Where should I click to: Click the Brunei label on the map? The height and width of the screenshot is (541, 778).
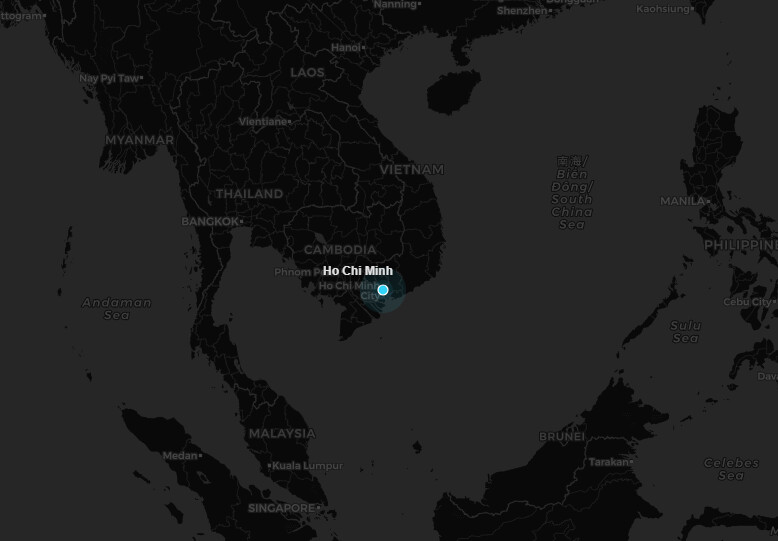pyautogui.click(x=561, y=436)
